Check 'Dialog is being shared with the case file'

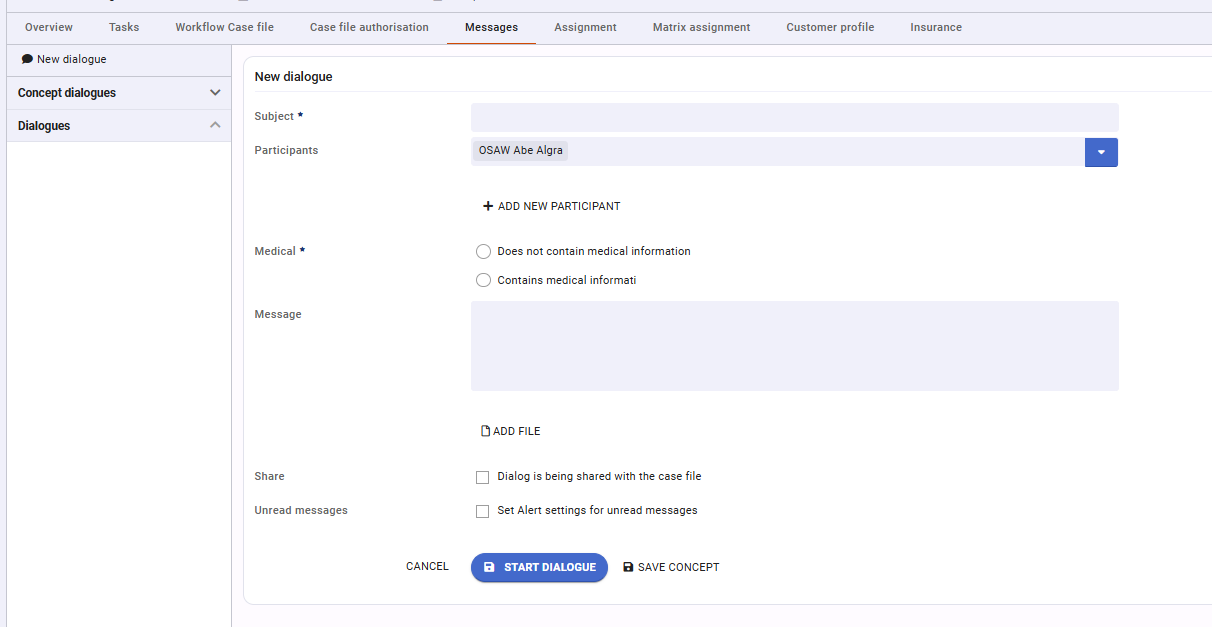(483, 477)
